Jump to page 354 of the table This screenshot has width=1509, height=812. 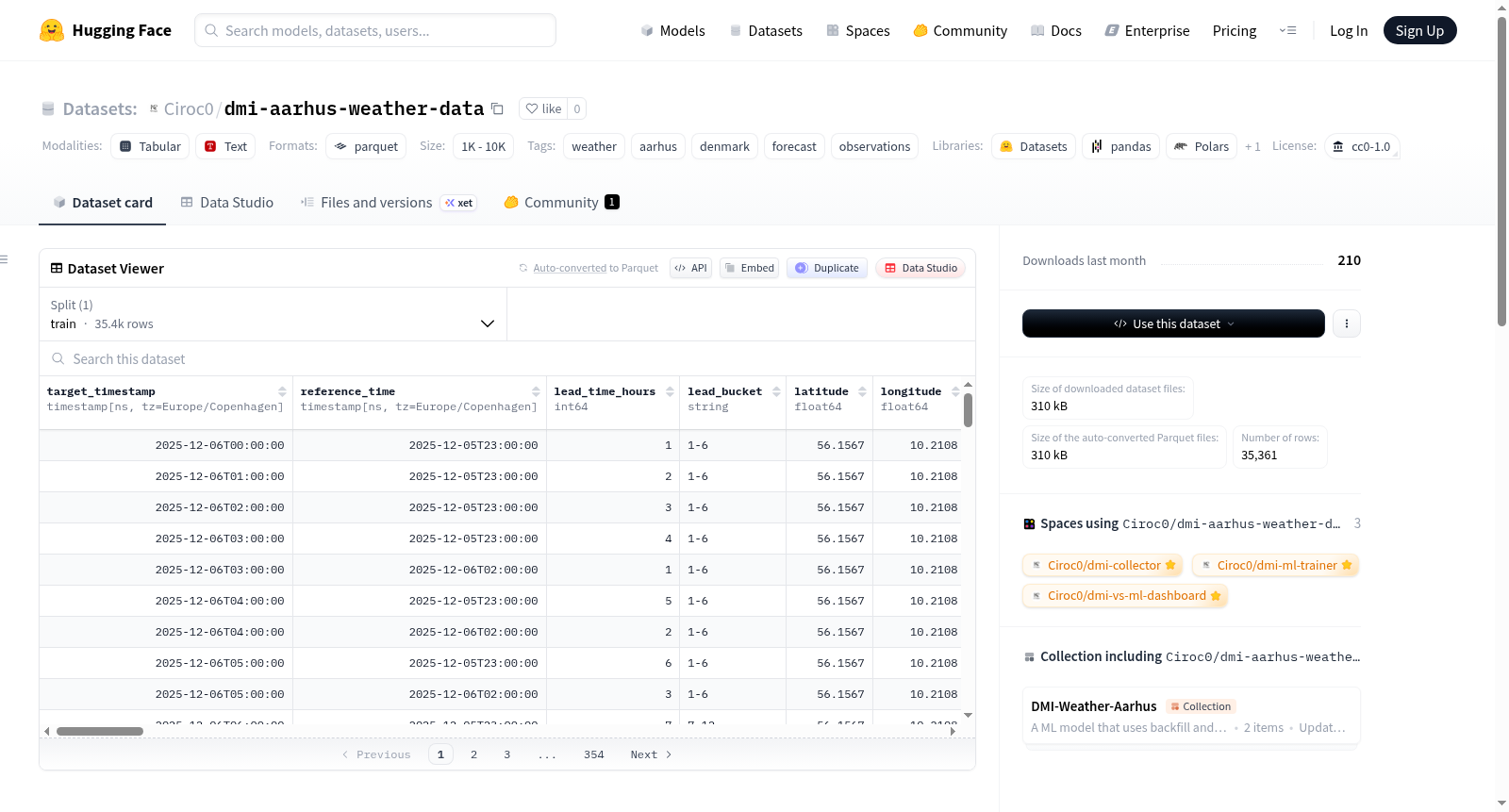tap(593, 754)
